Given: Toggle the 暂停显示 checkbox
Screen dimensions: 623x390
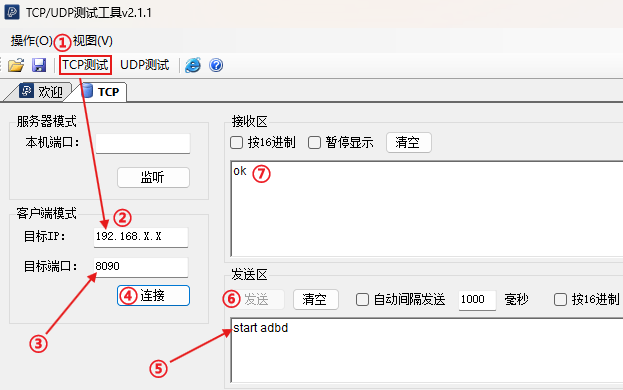Looking at the screenshot, I should [x=314, y=142].
